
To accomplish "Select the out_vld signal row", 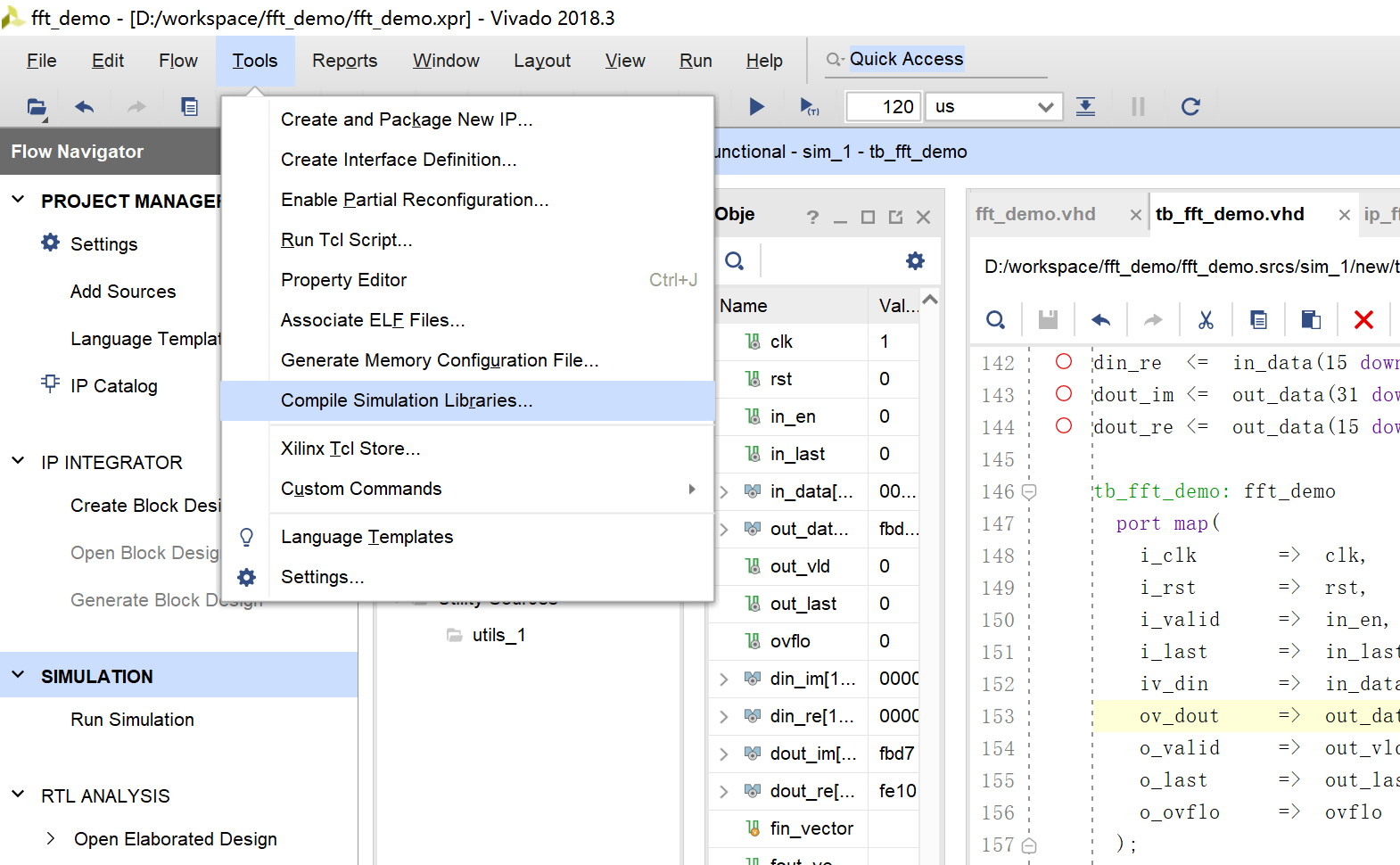I will (x=813, y=566).
